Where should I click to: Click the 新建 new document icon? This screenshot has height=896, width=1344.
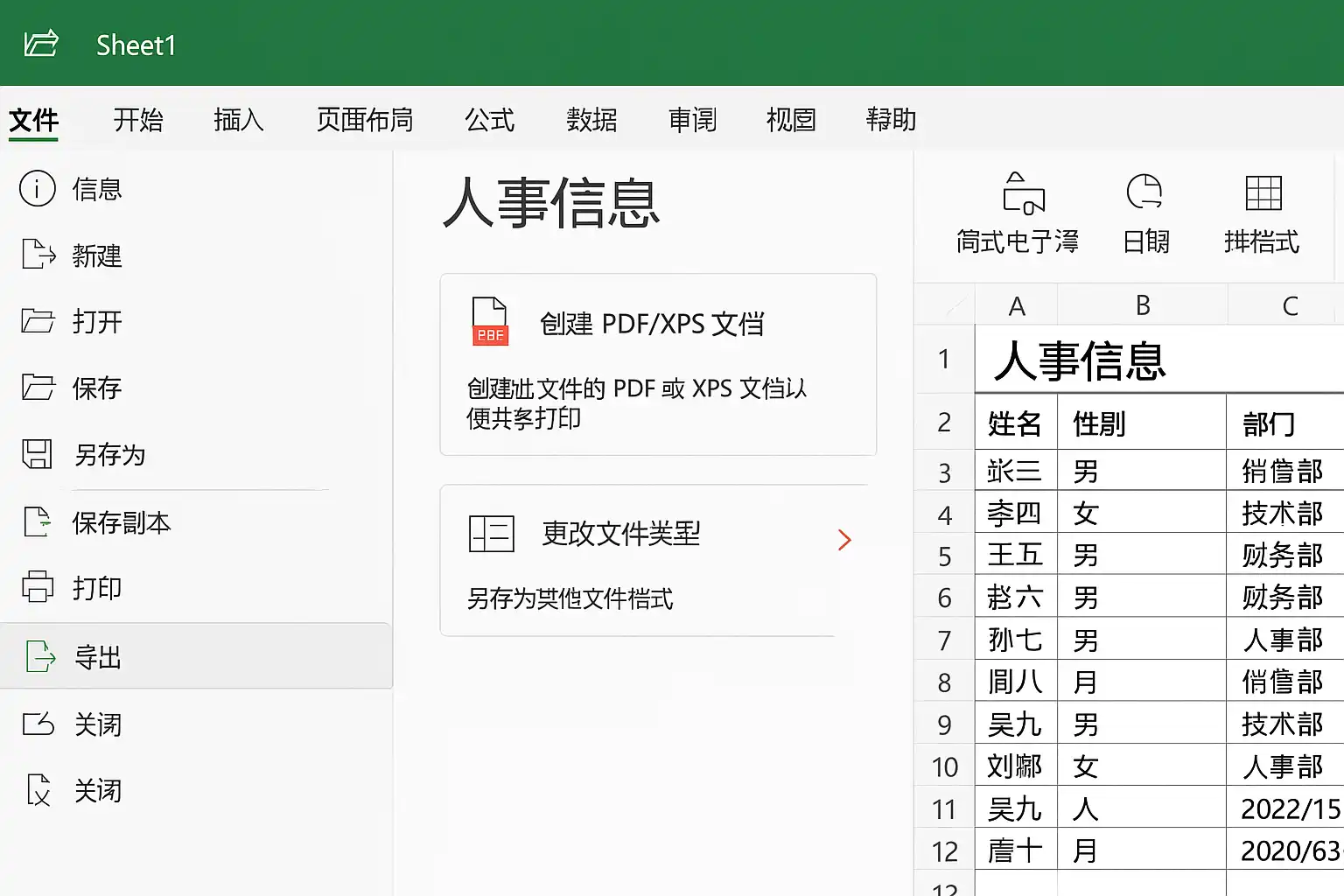(x=38, y=255)
